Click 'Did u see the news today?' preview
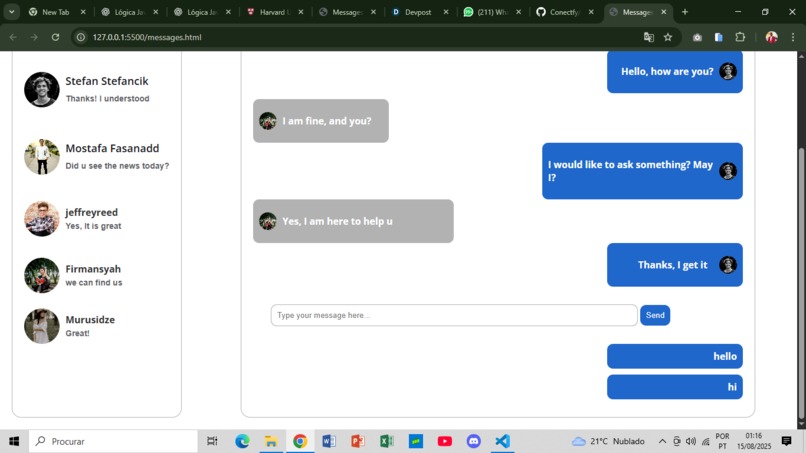Screen dimensions: 806x453 point(117,166)
